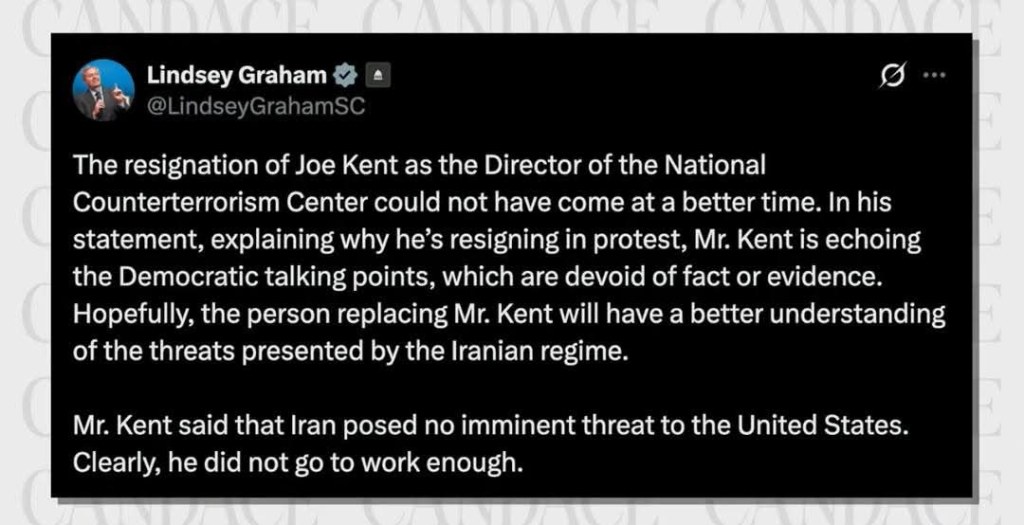The height and width of the screenshot is (525, 1024).
Task: Click the Lindsey Graham display name
Action: click(x=236, y=75)
